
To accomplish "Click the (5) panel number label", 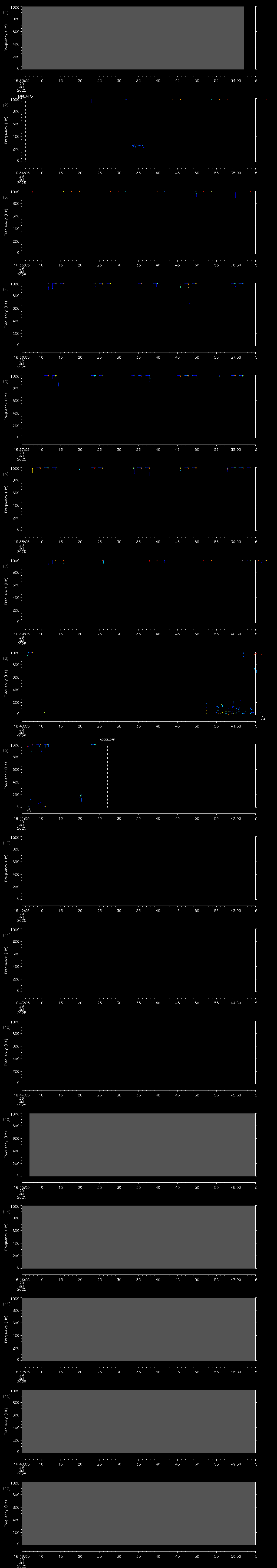I will point(5,382).
